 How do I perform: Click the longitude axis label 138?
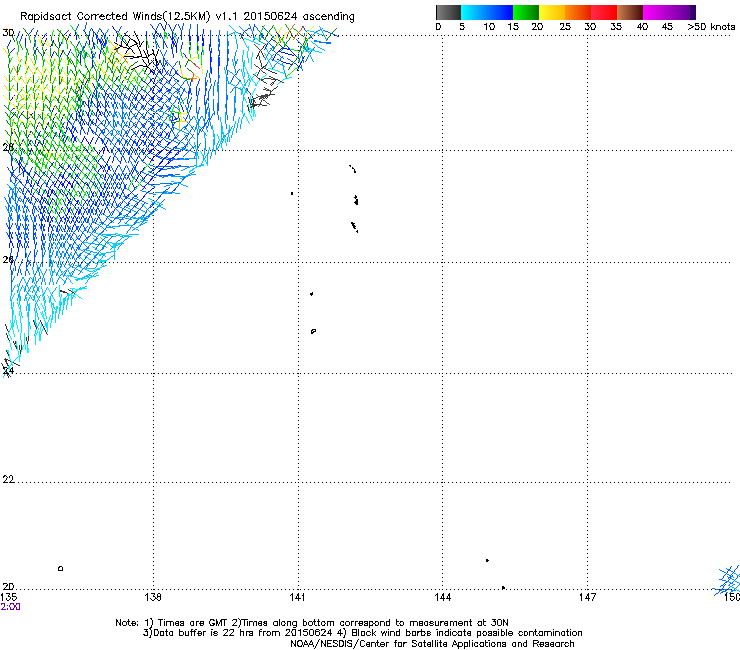click(x=153, y=597)
